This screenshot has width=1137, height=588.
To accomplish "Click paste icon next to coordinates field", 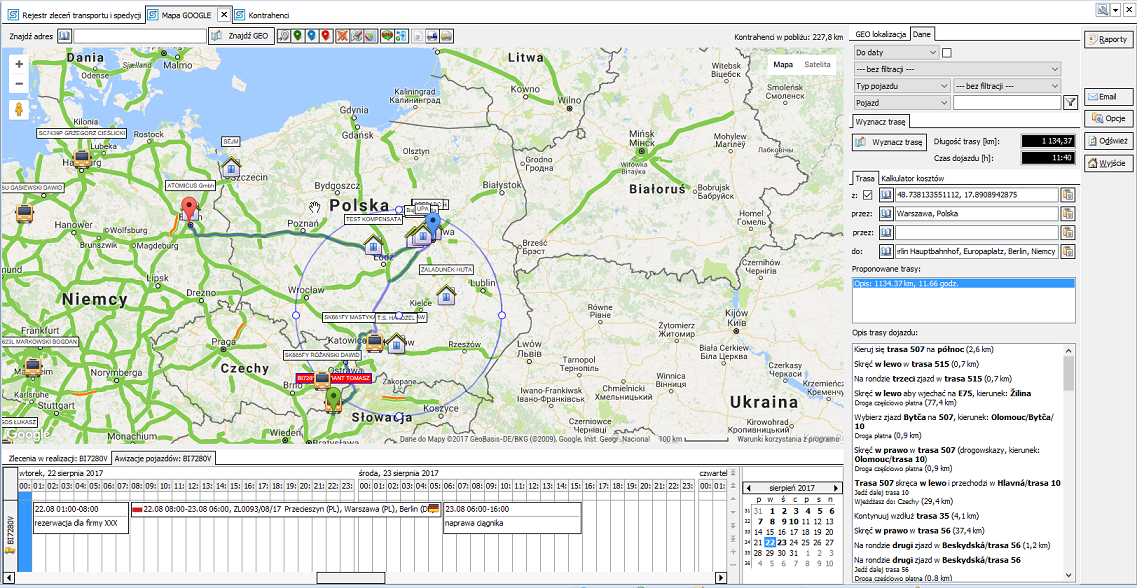I will pos(1067,194).
